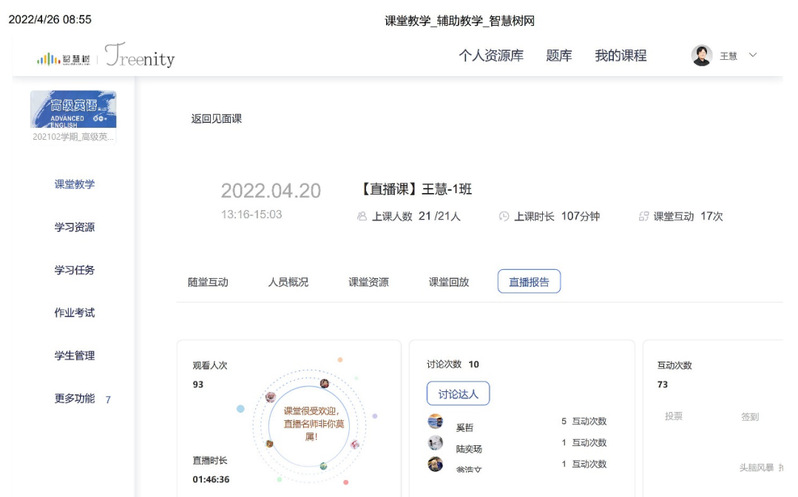The height and width of the screenshot is (497, 798).
Task: Click the 讨论达人 button
Action: tap(458, 394)
